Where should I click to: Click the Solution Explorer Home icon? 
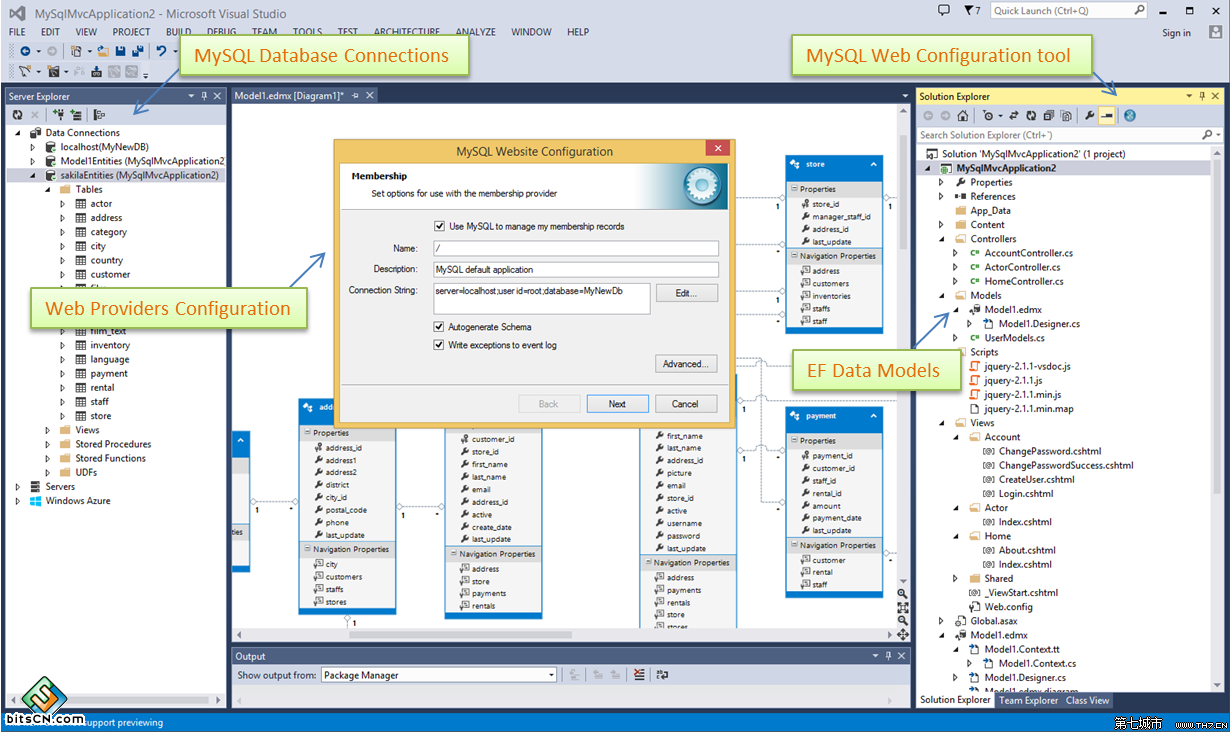(962, 116)
